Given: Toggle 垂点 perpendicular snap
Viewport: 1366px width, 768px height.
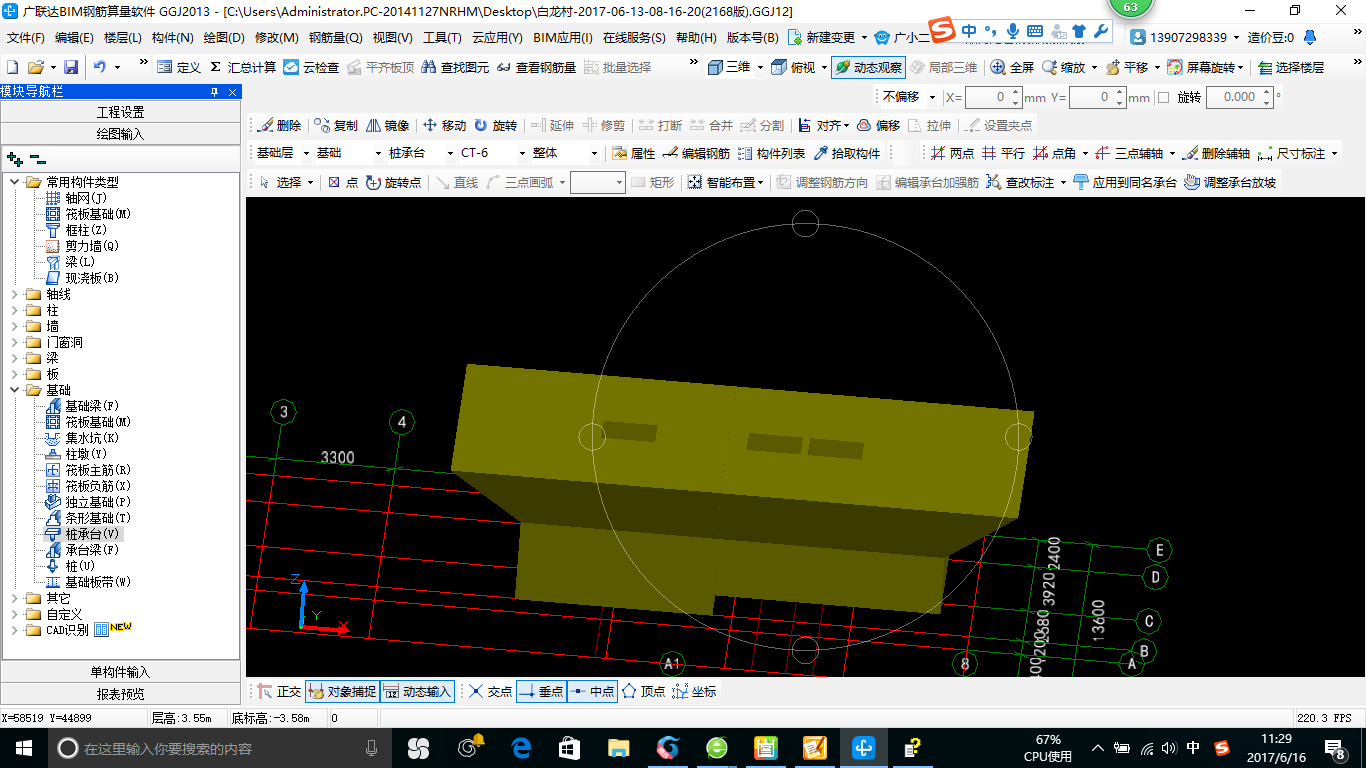Looking at the screenshot, I should 541,691.
